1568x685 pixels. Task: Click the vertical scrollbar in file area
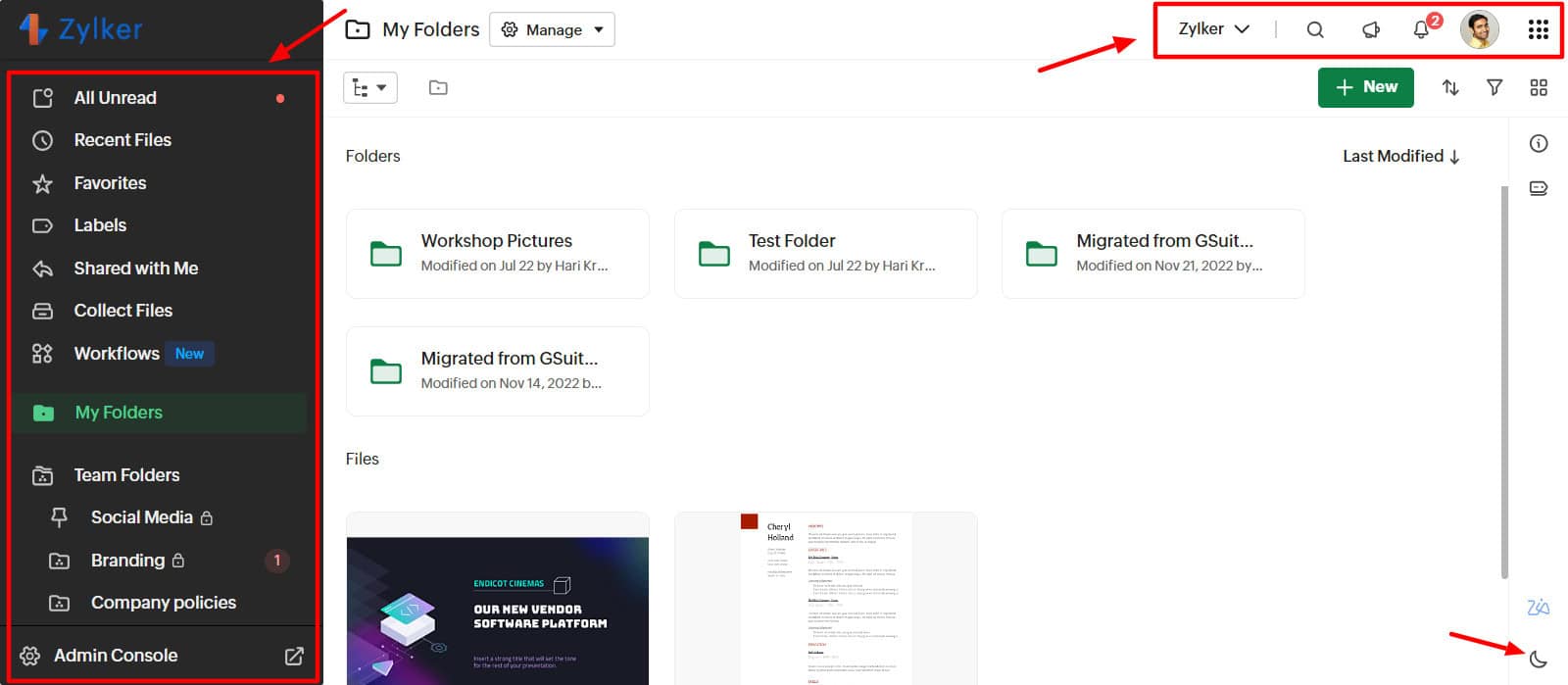1504,382
